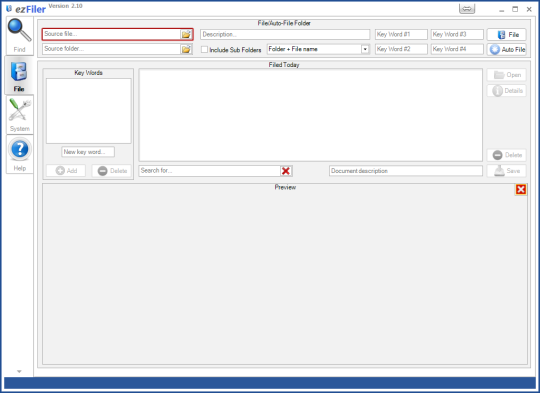The height and width of the screenshot is (393, 540).
Task: Focus the Source file input field
Action: [112, 34]
